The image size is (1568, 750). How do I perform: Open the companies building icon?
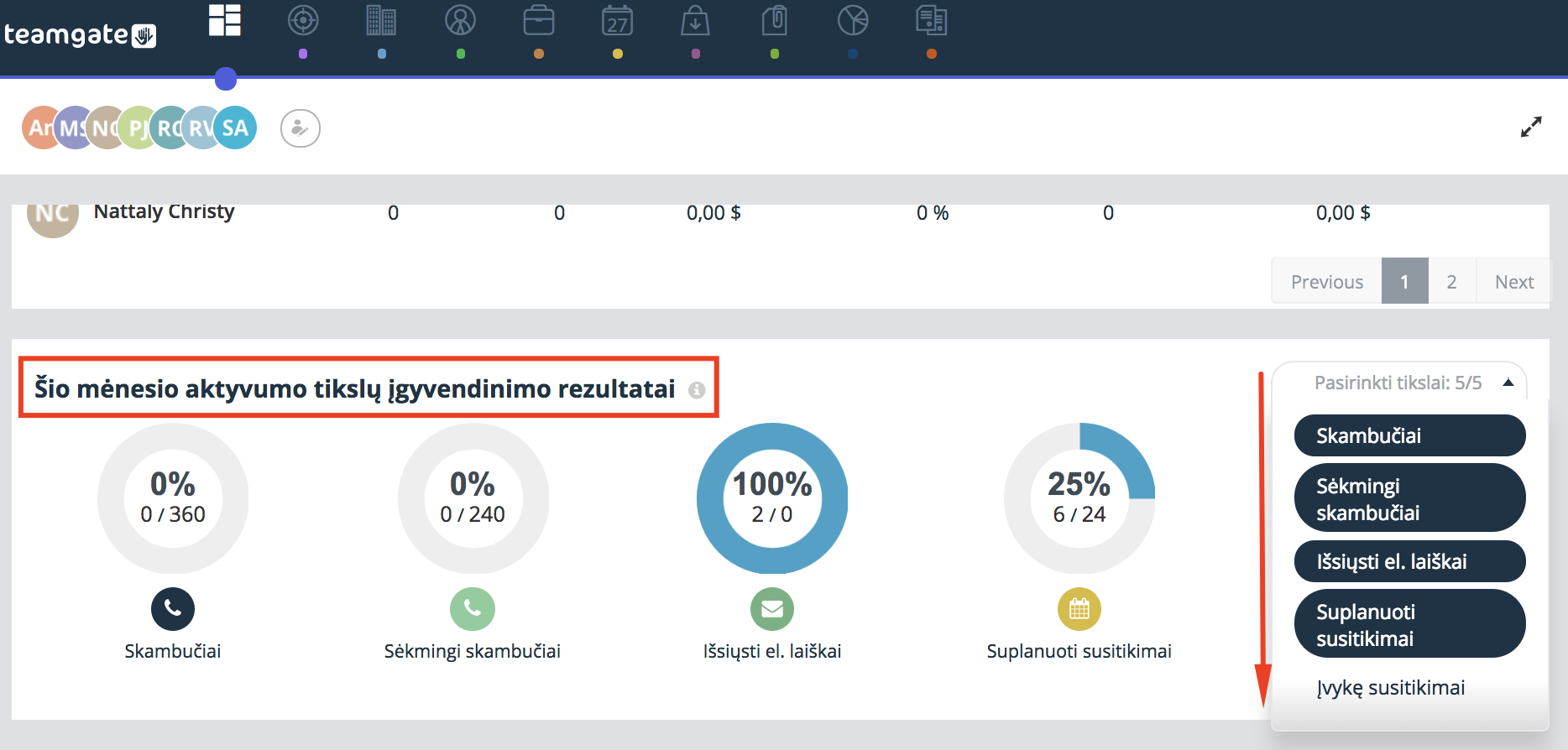(381, 20)
